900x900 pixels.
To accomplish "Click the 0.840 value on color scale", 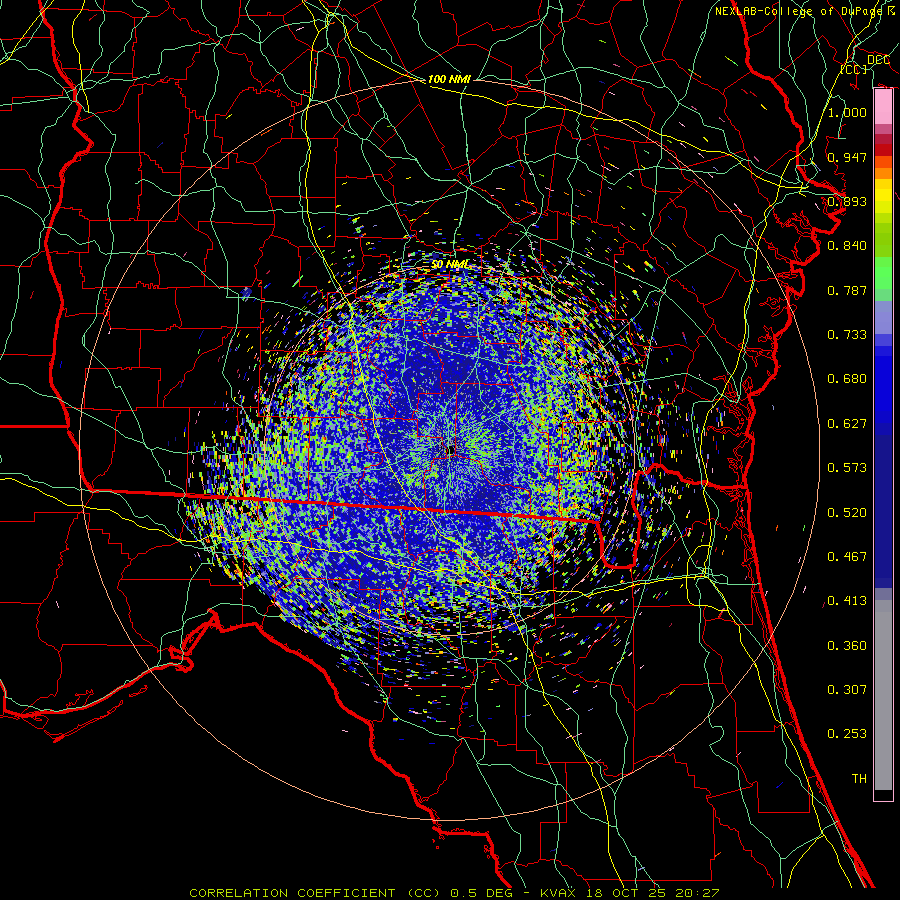I will (847, 246).
